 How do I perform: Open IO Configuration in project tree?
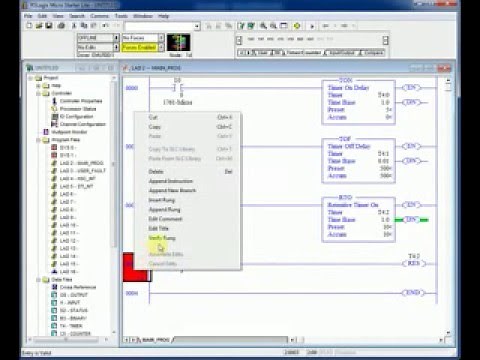tap(76, 116)
